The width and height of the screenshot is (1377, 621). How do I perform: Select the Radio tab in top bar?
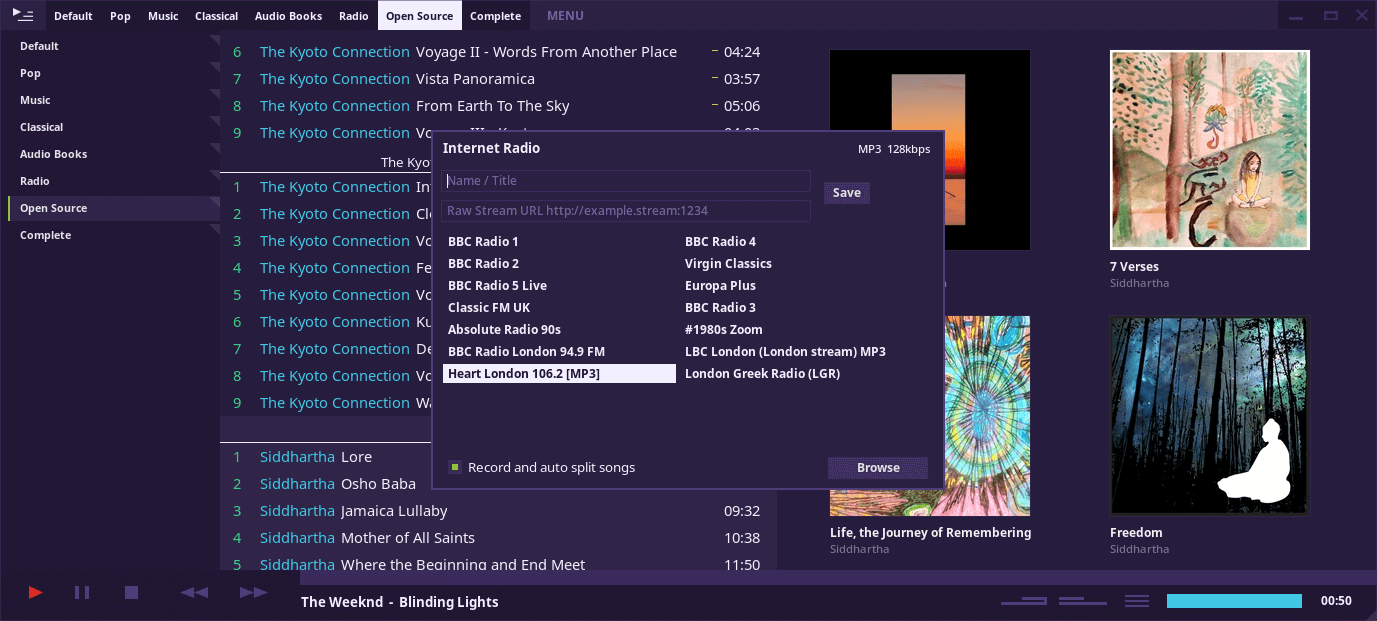pyautogui.click(x=353, y=15)
